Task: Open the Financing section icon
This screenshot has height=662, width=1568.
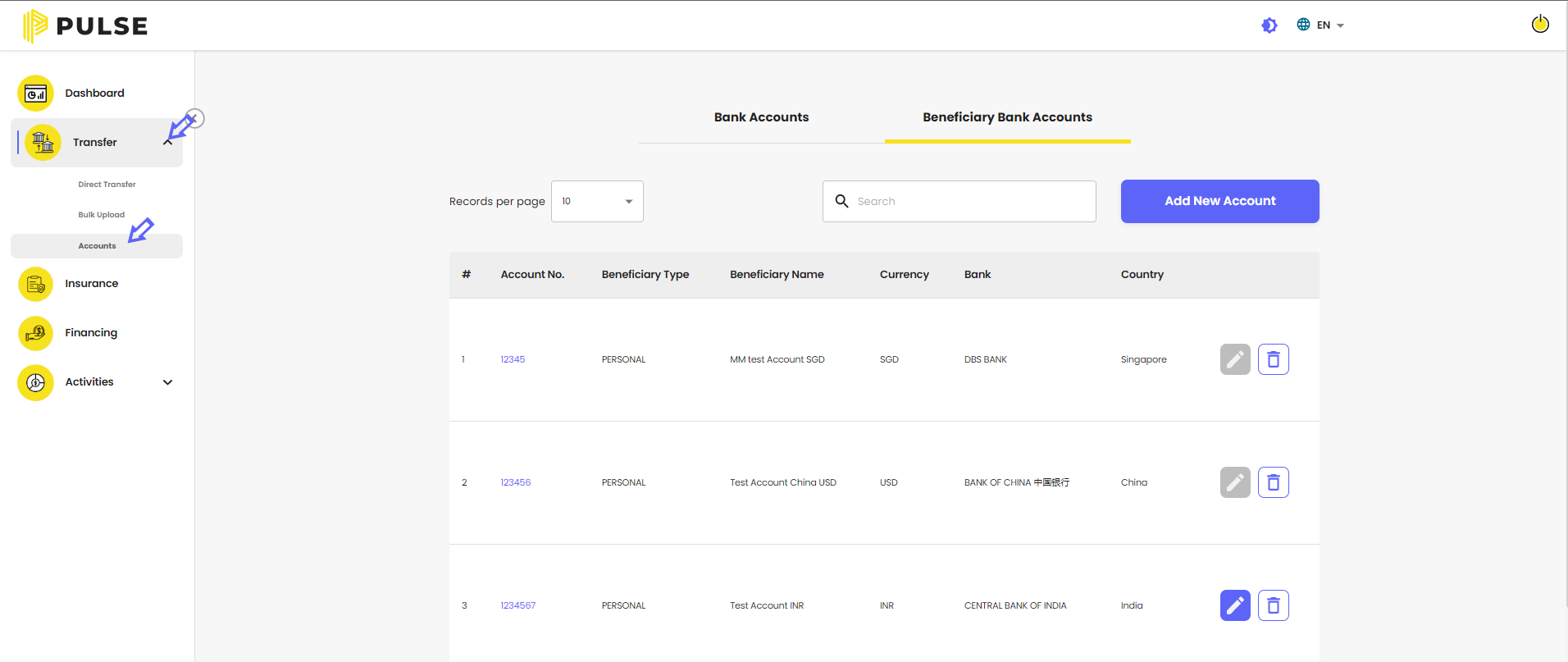Action: [35, 333]
